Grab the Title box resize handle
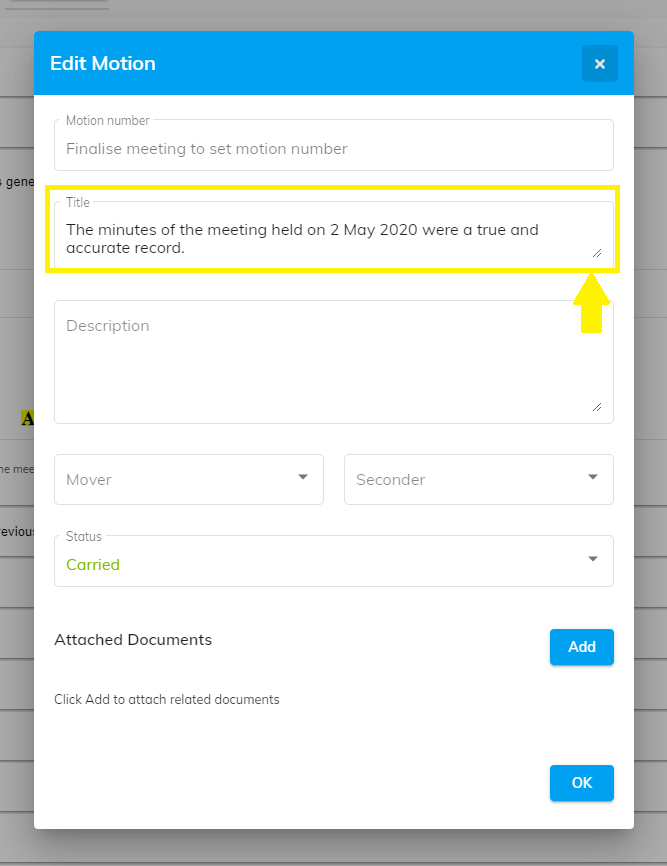This screenshot has height=866, width=667. pyautogui.click(x=597, y=253)
